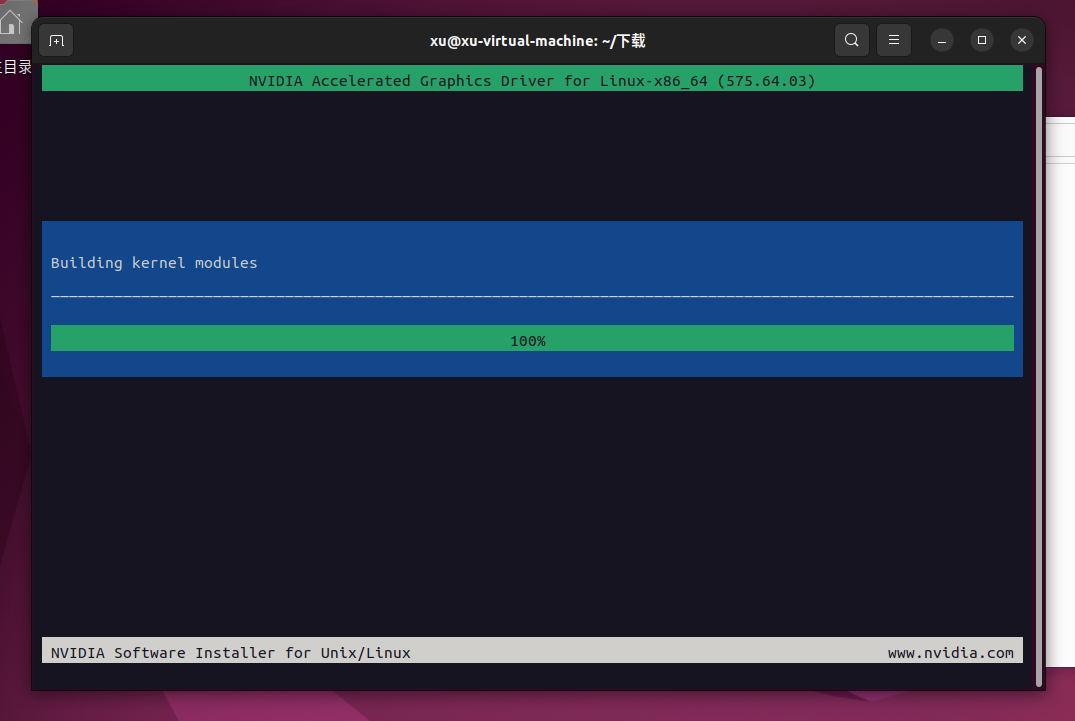Click the terminal vertical scrollbar
Viewport: 1075px width, 721px height.
click(1039, 376)
